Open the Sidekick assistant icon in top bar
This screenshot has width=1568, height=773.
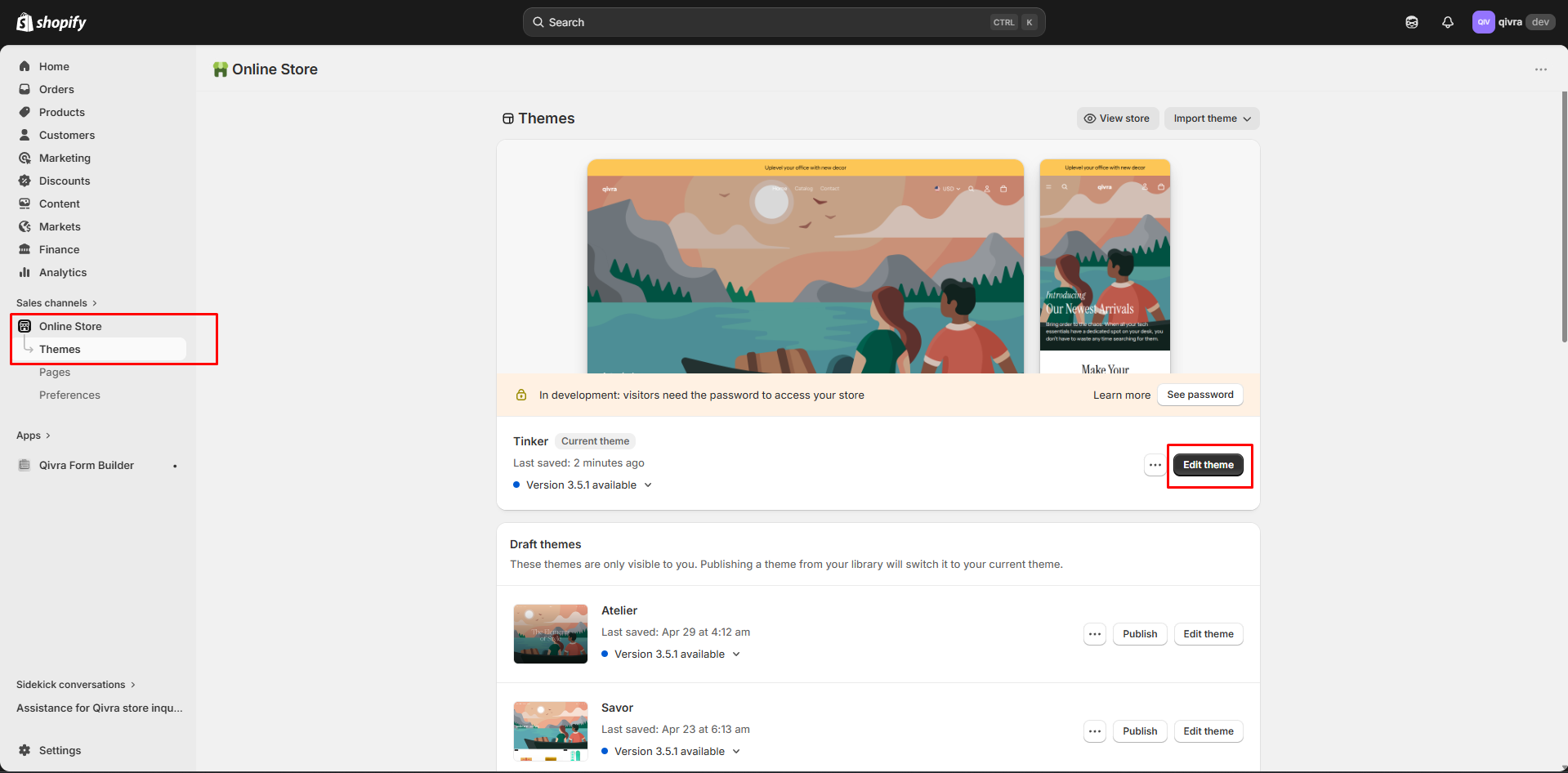coord(1412,22)
